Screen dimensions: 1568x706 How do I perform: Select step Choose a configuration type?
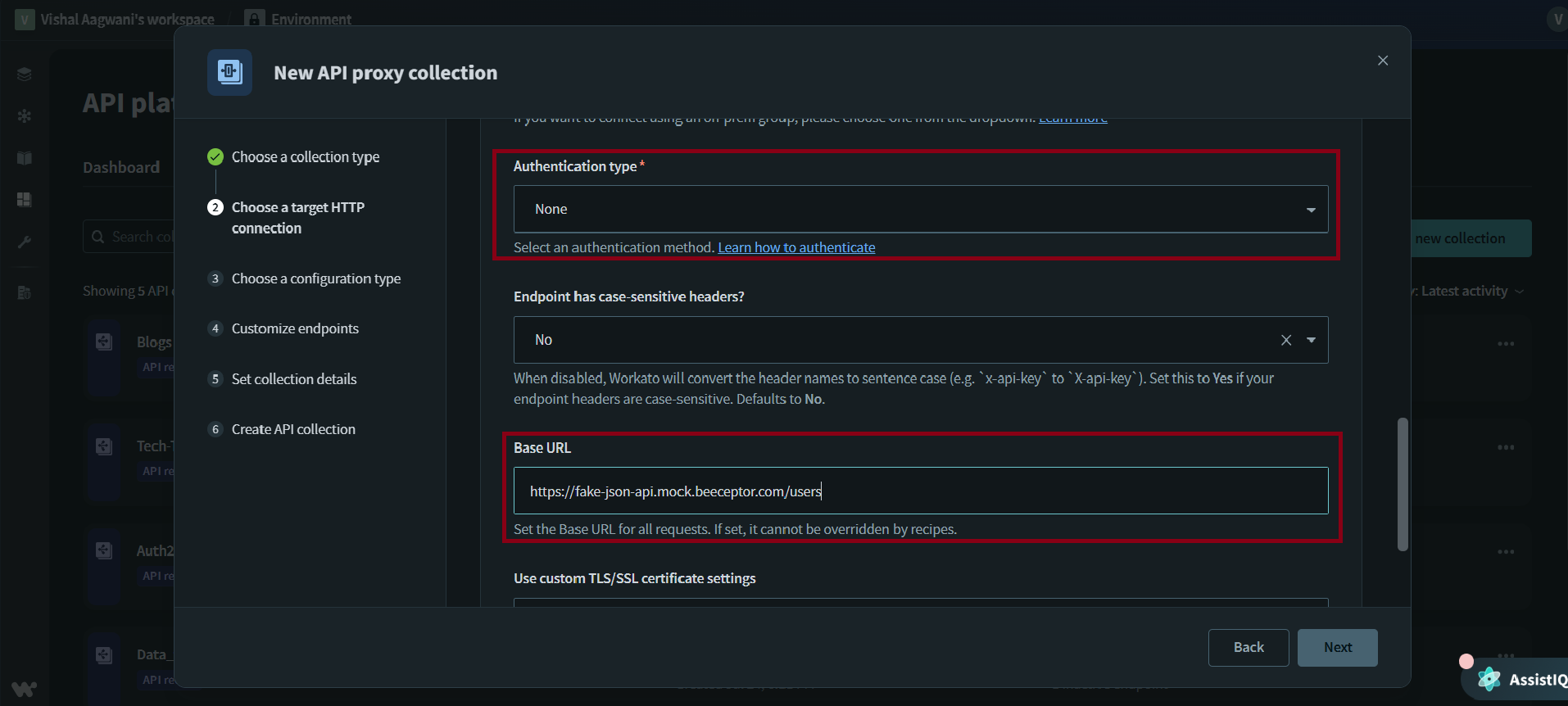pos(316,278)
